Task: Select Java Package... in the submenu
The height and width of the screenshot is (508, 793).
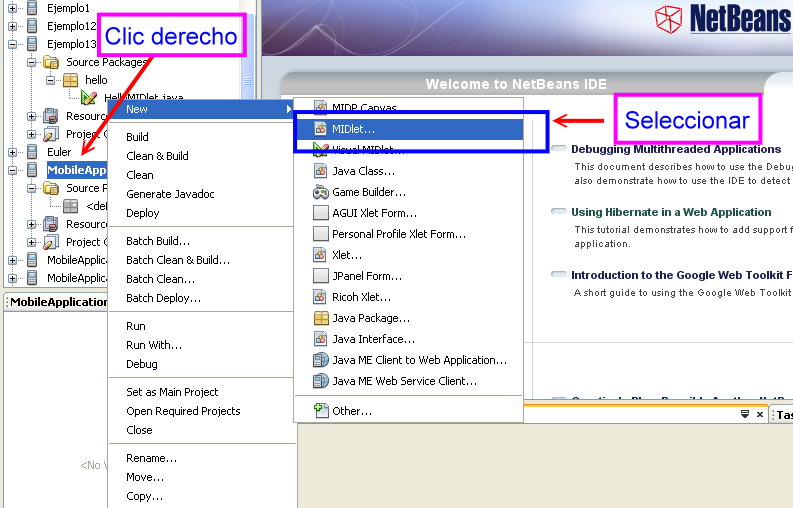Action: point(409,318)
